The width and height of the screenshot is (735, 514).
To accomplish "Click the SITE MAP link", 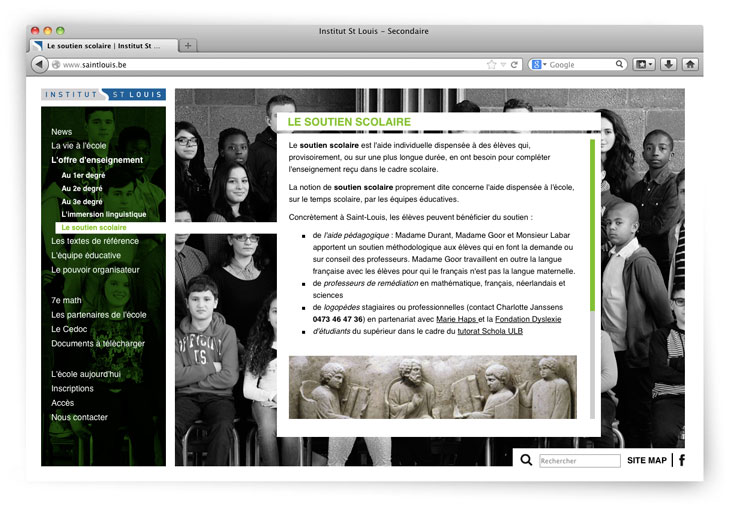I will (646, 461).
